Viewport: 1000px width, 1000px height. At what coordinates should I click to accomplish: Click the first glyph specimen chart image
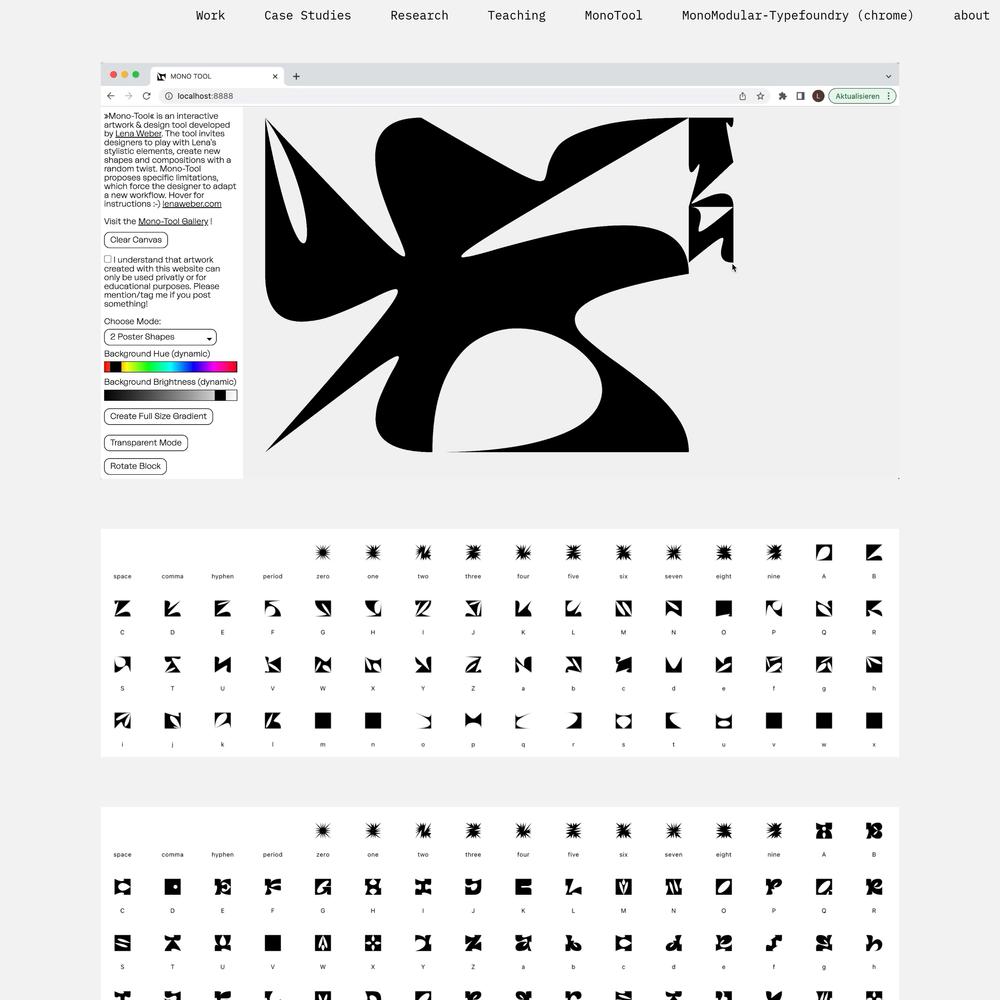500,643
